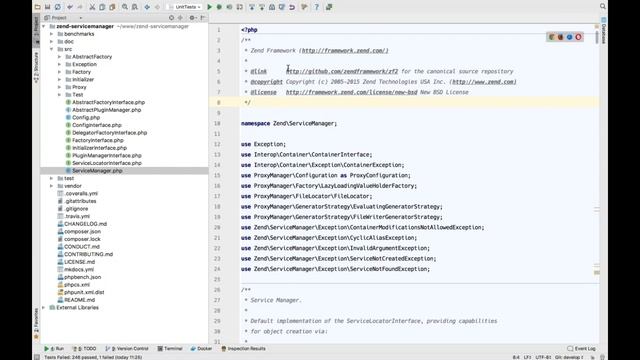Start debugging with the green bug icon

click(219, 7)
